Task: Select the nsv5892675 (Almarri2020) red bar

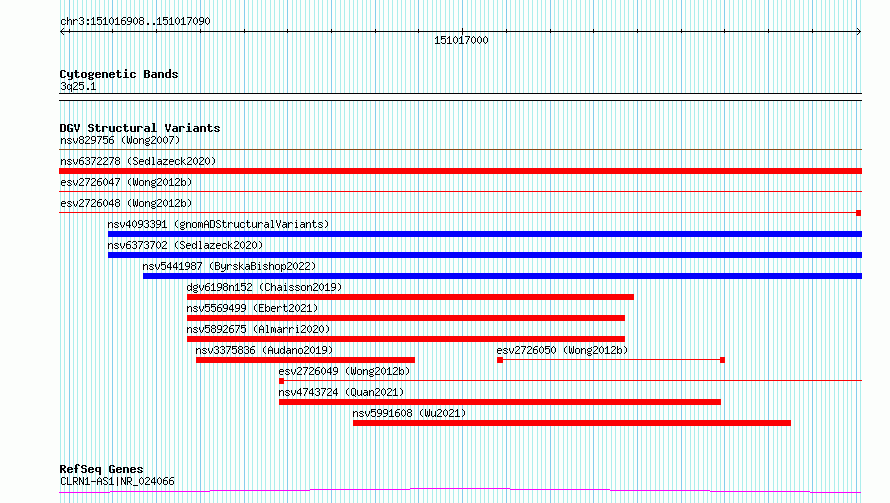Action: [x=406, y=339]
